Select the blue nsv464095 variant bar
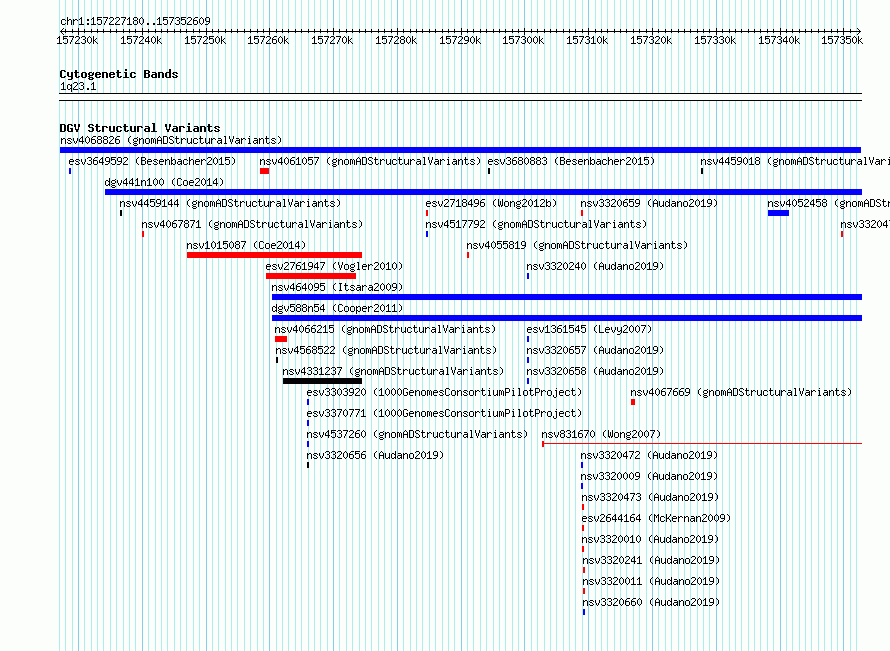This screenshot has height=651, width=890. pyautogui.click(x=567, y=297)
